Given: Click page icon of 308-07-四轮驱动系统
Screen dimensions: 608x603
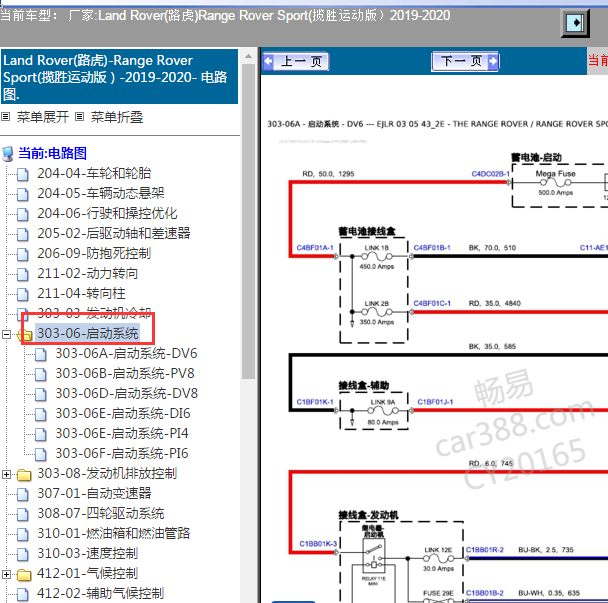Looking at the screenshot, I should point(22,514).
